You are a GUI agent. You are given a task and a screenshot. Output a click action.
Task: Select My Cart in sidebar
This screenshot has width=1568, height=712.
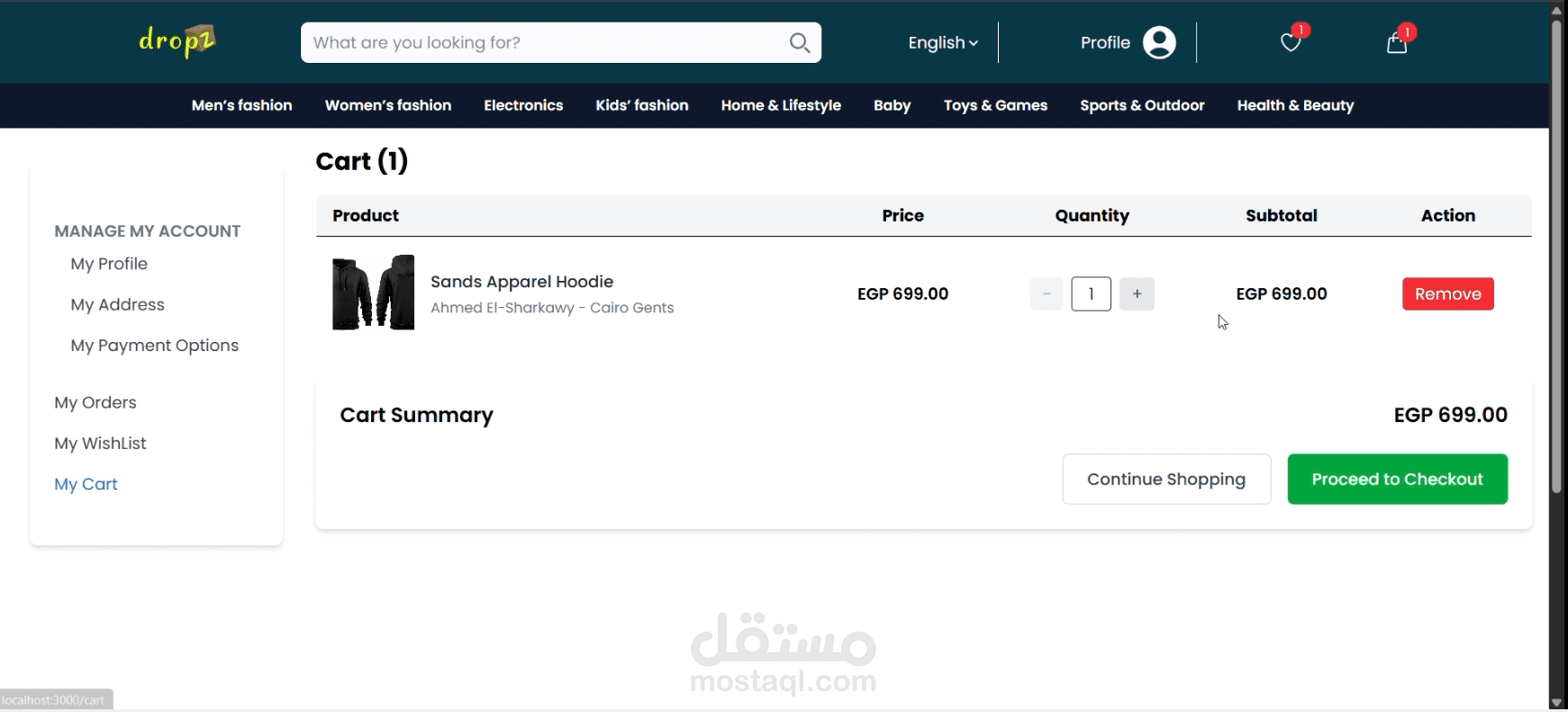coord(86,484)
